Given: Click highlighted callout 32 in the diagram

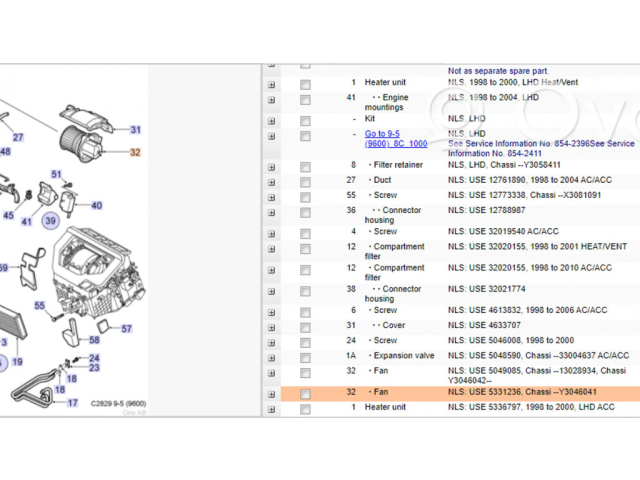Looking at the screenshot, I should (x=135, y=152).
